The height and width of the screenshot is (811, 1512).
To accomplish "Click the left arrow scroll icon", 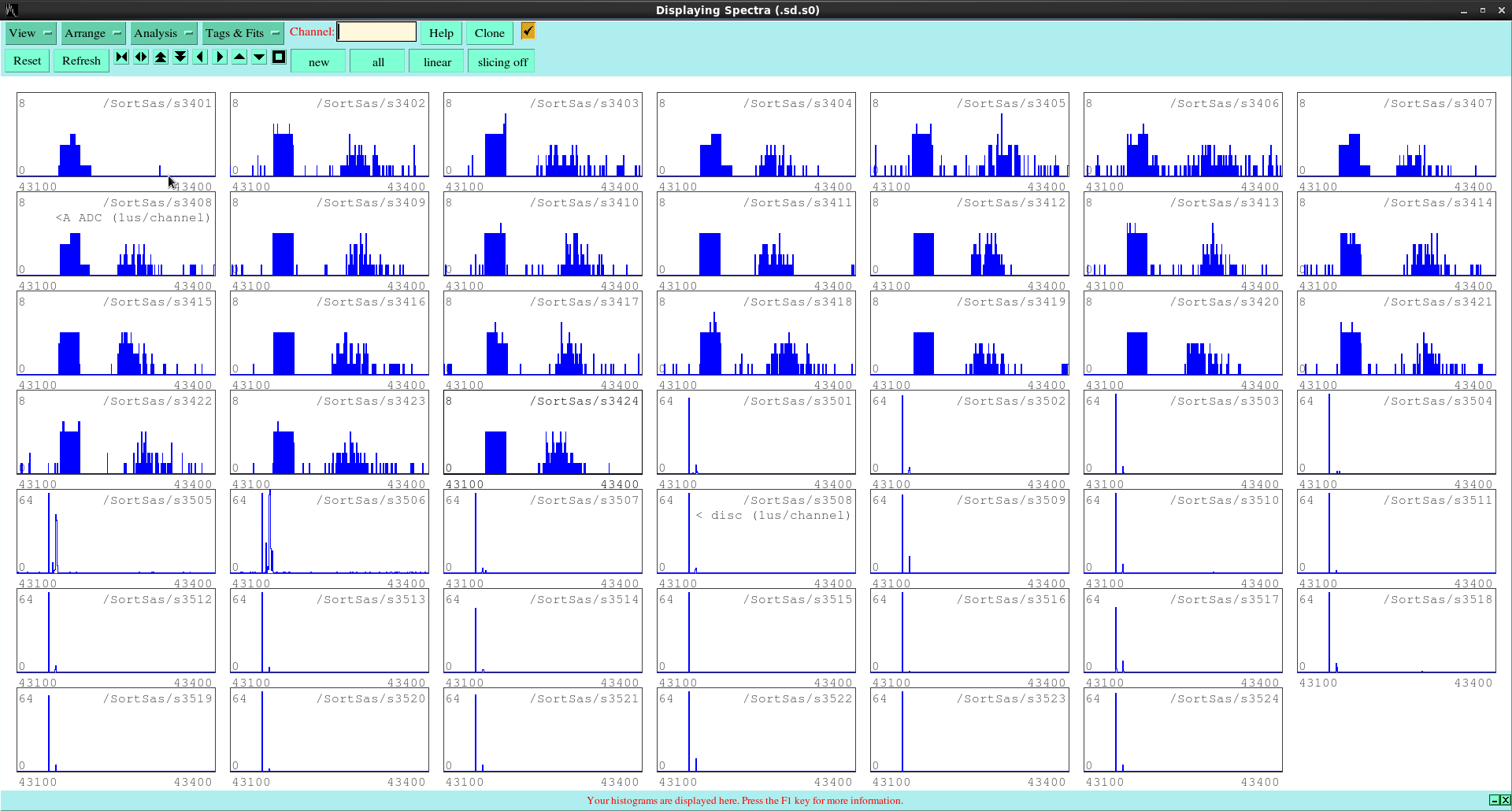I will [x=200, y=57].
